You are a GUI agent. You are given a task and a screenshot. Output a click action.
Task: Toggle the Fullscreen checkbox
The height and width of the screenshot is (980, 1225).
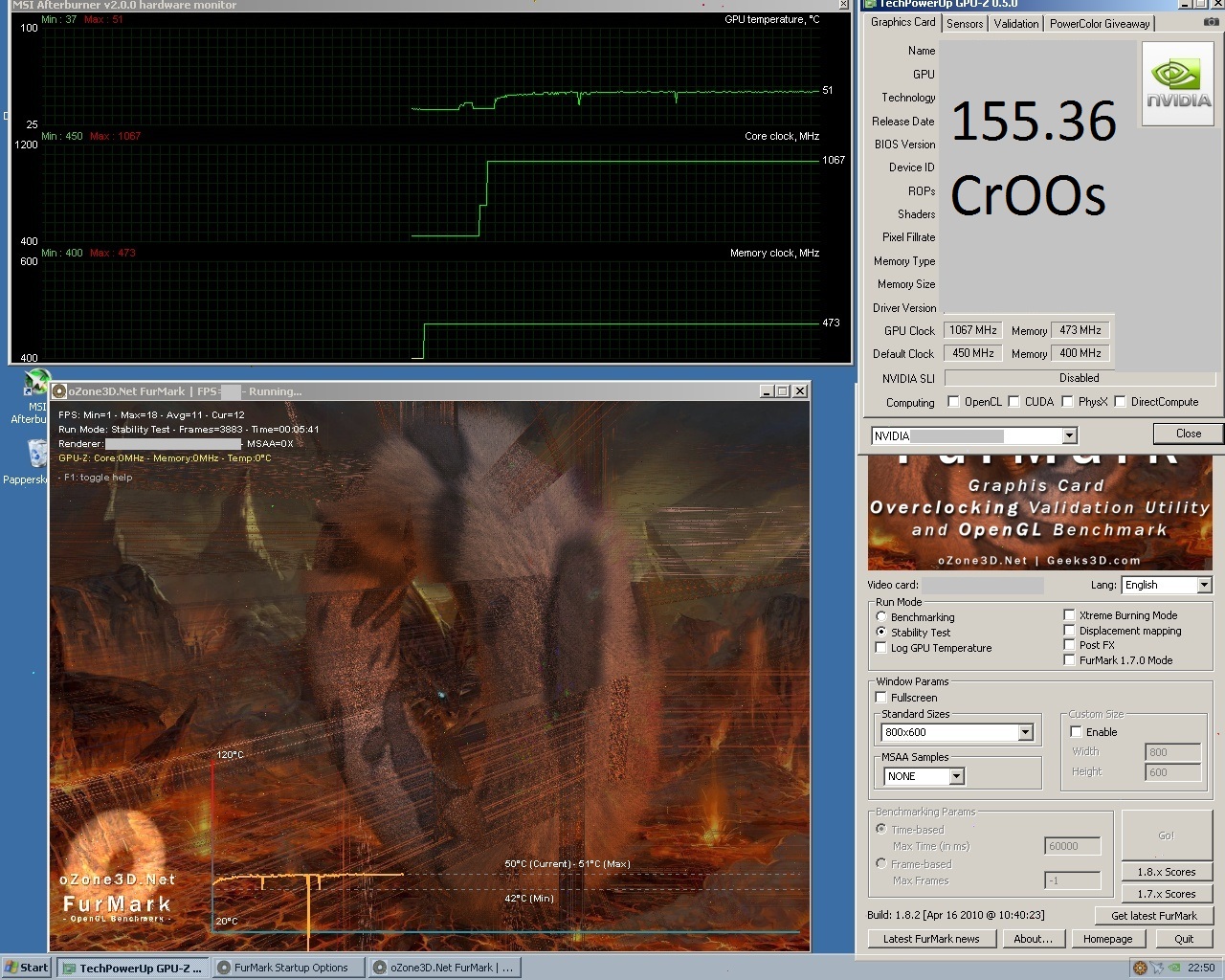[x=881, y=698]
